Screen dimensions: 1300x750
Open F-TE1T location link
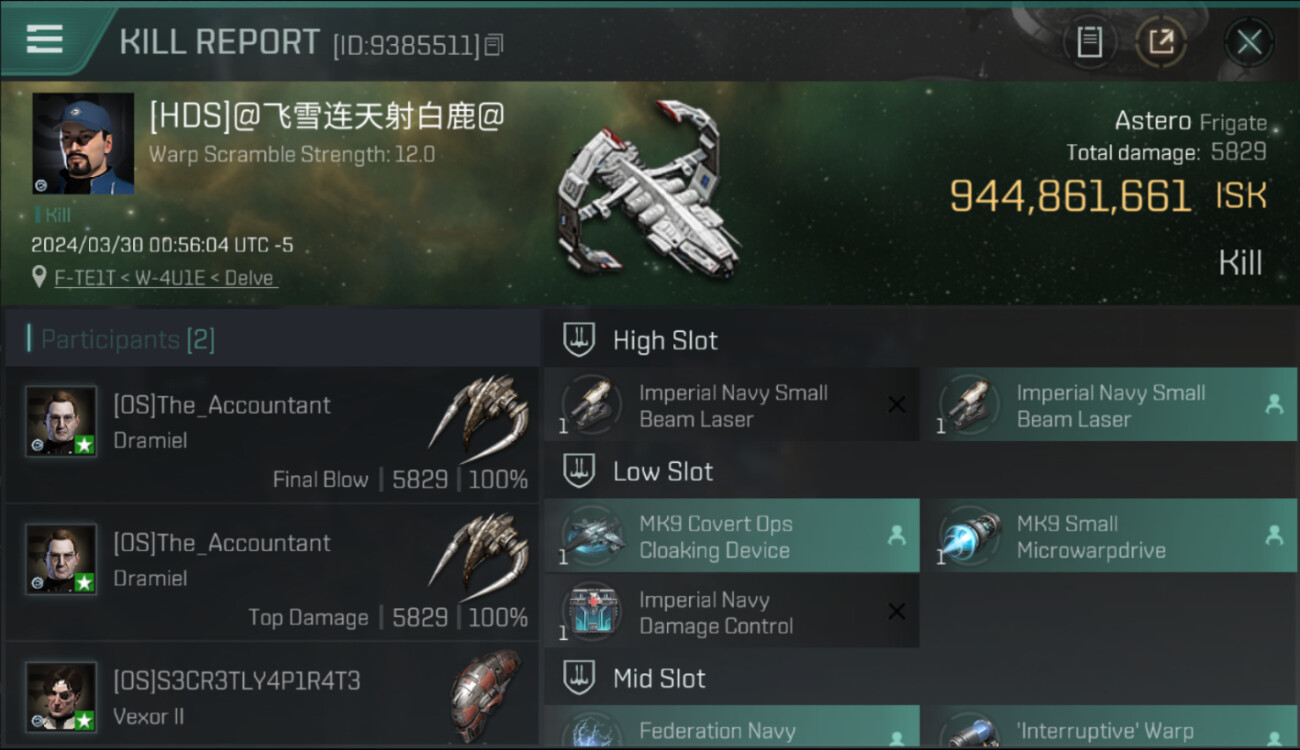166,278
